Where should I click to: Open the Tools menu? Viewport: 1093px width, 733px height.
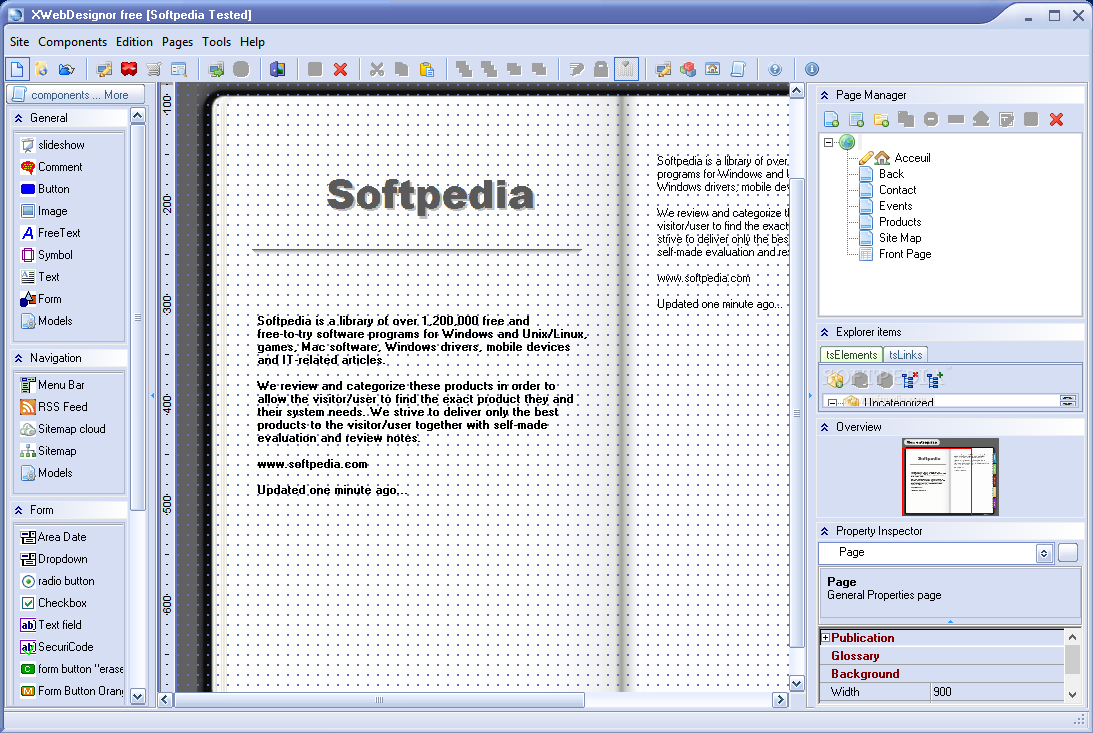tap(216, 42)
